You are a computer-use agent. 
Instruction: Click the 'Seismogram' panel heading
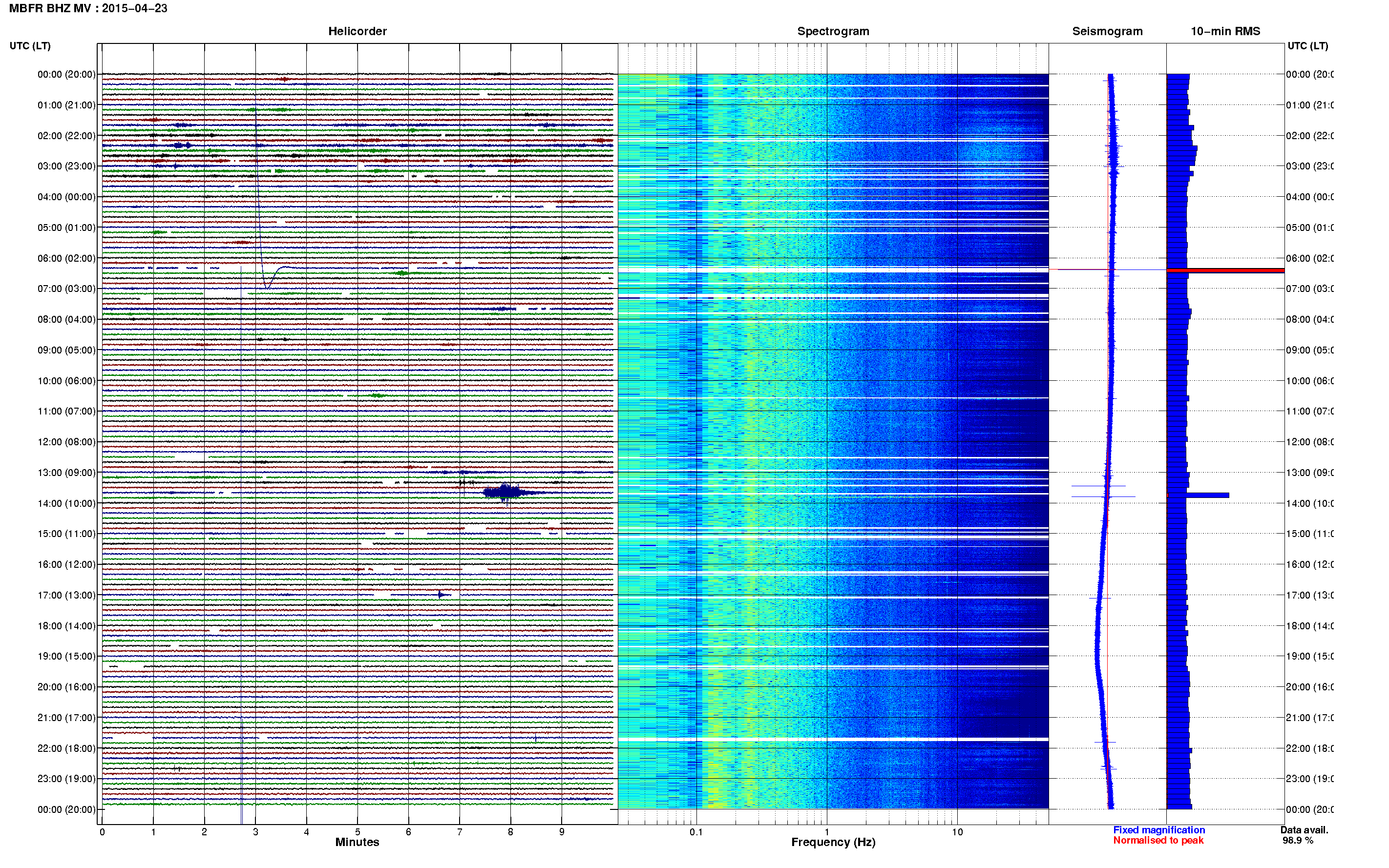click(1107, 32)
